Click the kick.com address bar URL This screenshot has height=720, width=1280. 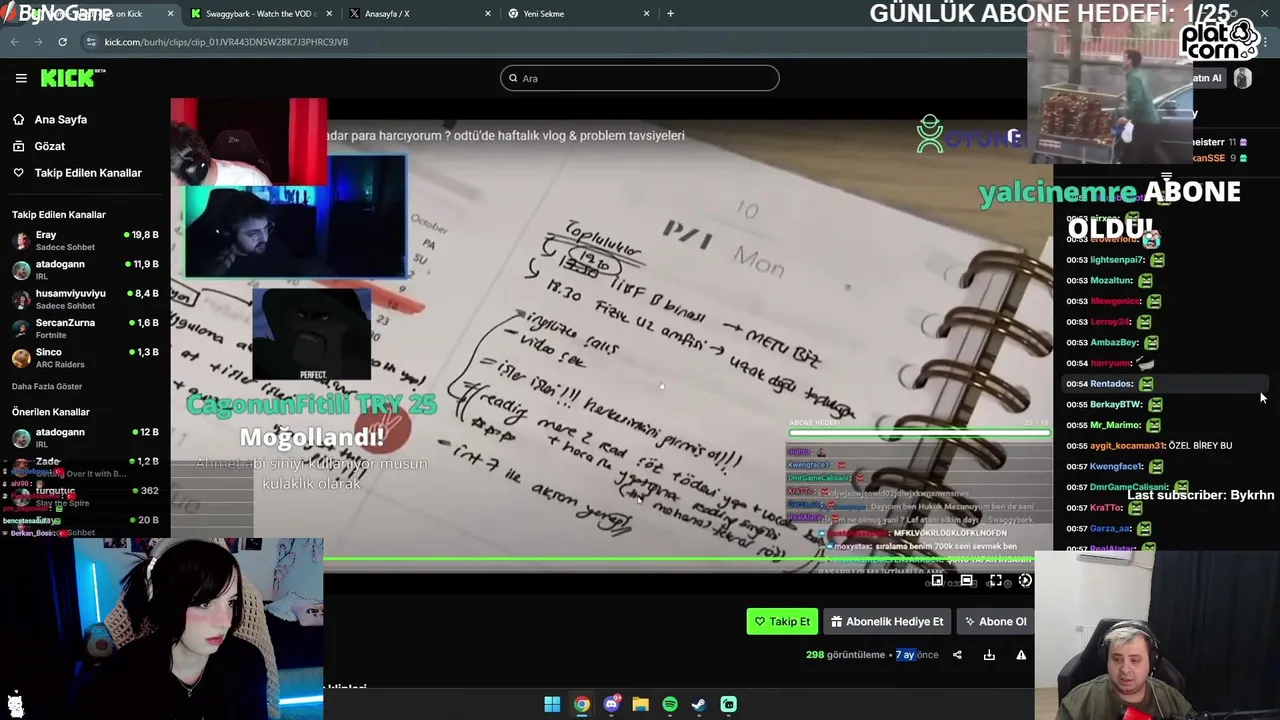click(226, 42)
